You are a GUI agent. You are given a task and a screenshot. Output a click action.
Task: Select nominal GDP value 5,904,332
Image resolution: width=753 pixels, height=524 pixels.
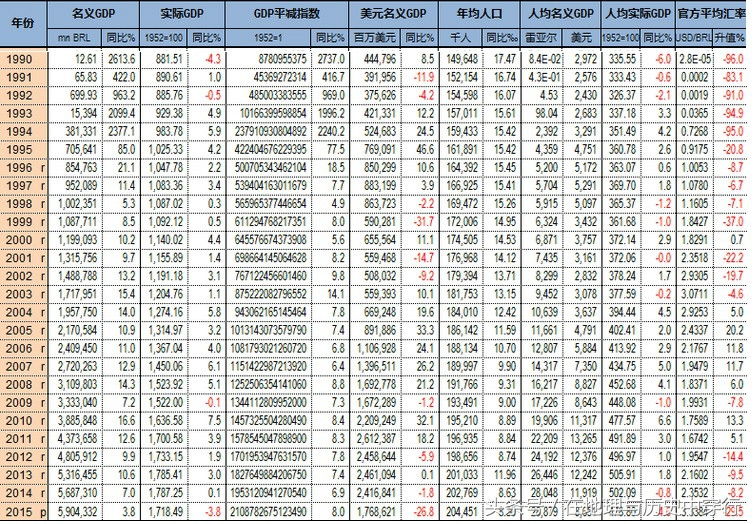[77, 512]
